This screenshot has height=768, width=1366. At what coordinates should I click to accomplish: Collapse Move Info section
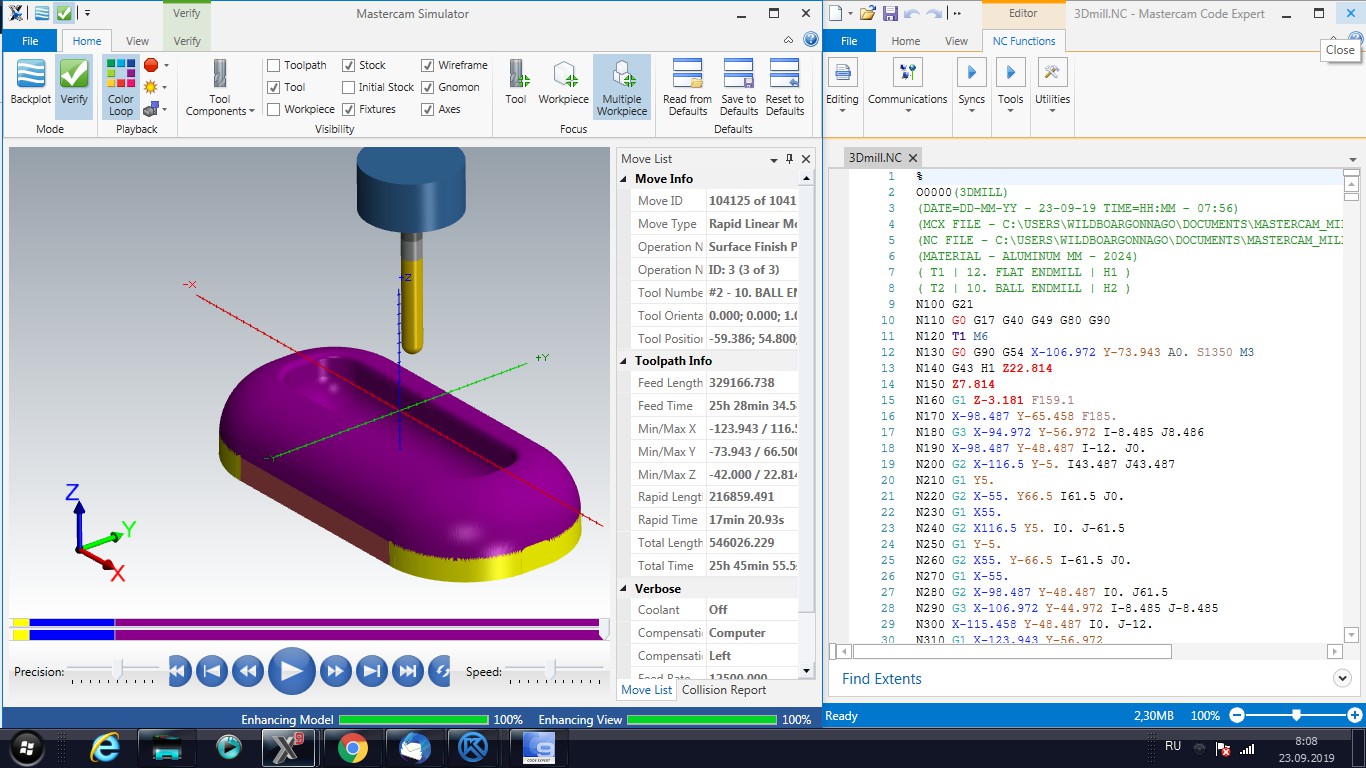[623, 179]
